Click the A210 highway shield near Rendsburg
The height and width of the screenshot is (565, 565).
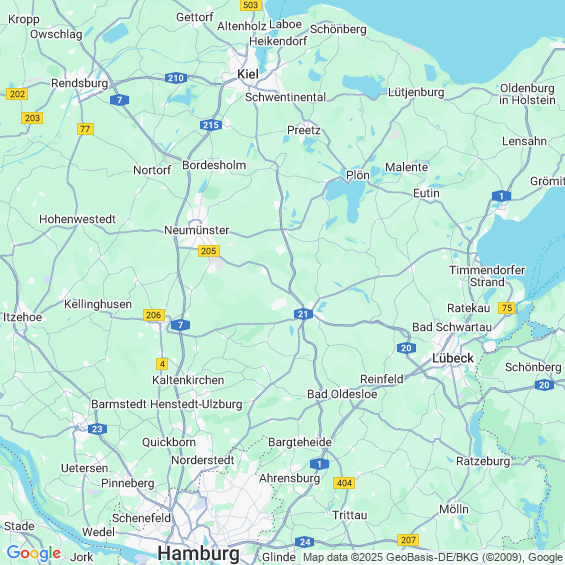pyautogui.click(x=176, y=78)
